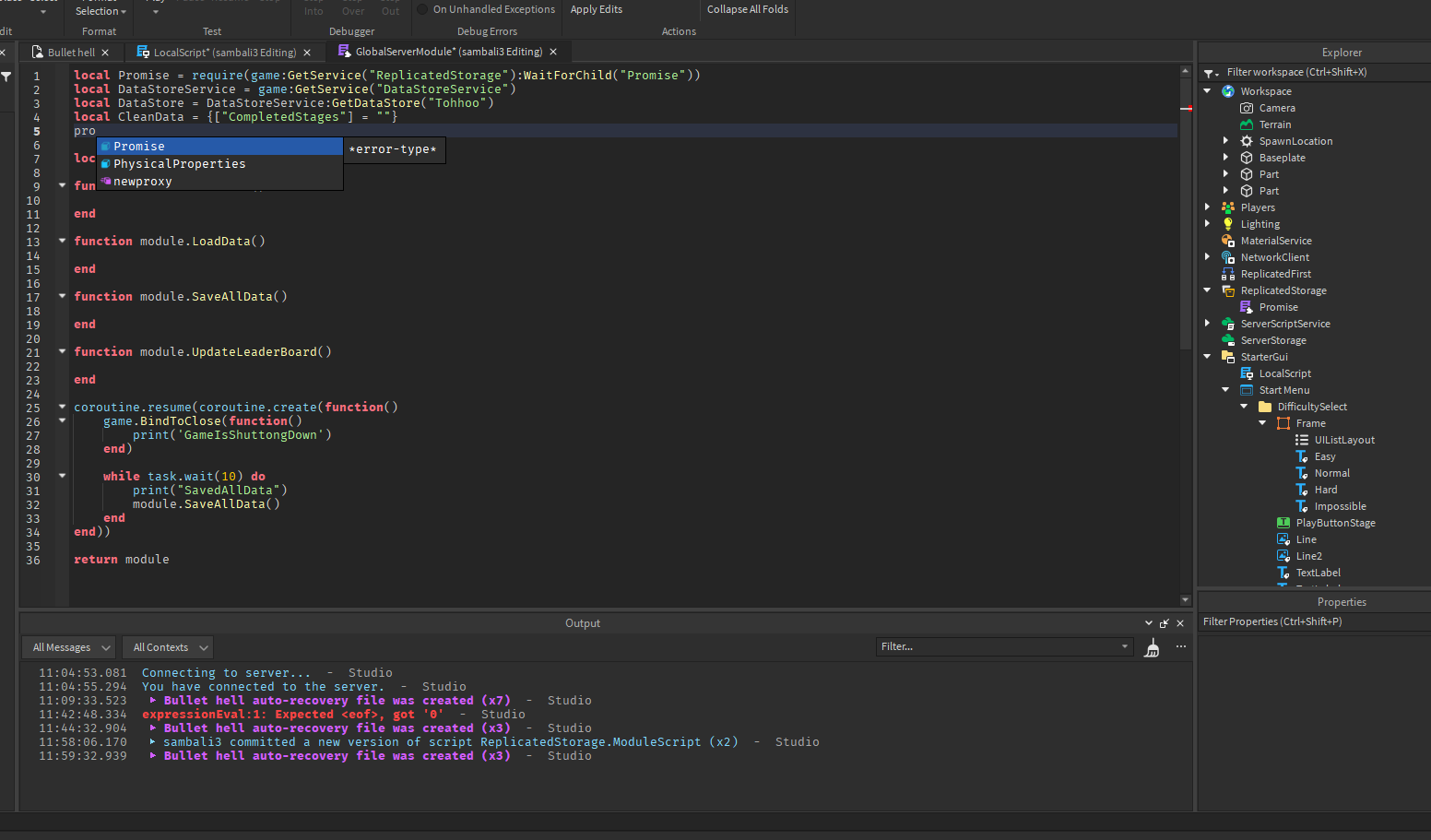1431x840 pixels.
Task: Click the Apply Edits button
Action: pos(595,8)
